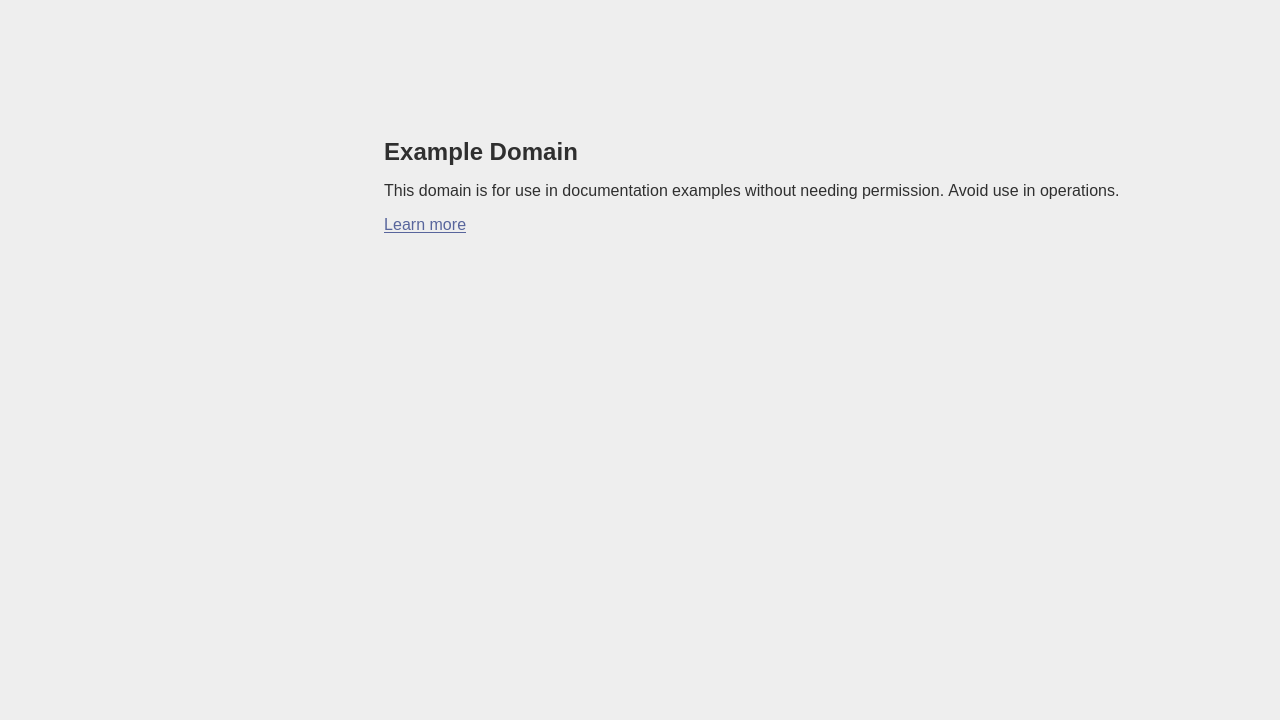This screenshot has width=1280, height=720.
Task: Click the Example Domain heading
Action: [481, 152]
